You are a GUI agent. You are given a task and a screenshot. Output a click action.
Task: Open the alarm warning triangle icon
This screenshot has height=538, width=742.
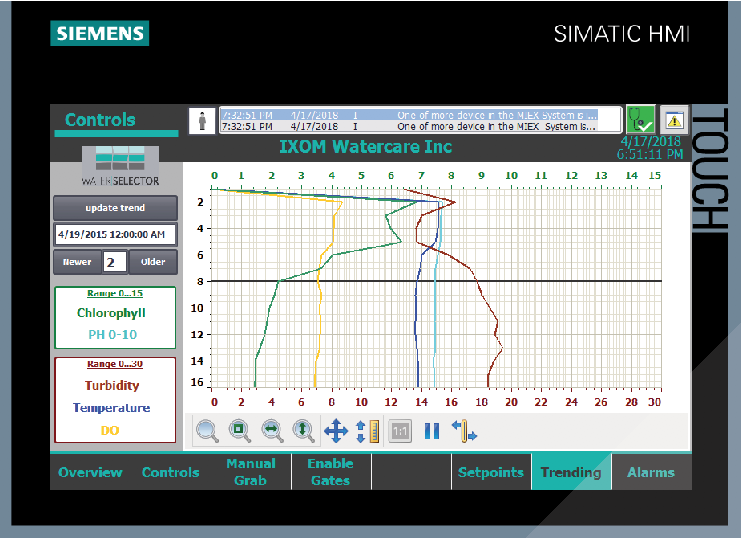point(674,120)
